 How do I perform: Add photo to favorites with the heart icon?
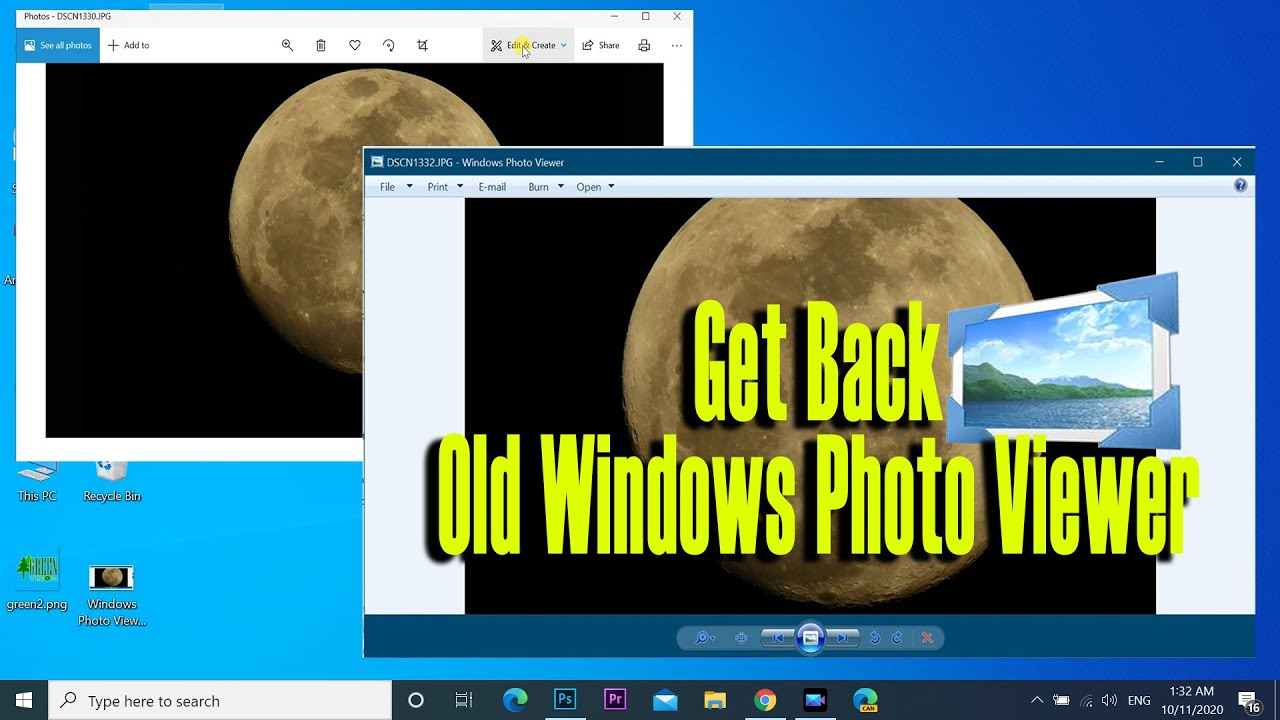point(355,45)
